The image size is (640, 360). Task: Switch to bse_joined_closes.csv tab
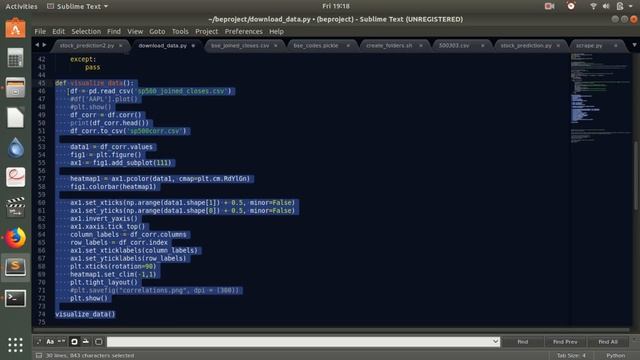click(x=240, y=46)
